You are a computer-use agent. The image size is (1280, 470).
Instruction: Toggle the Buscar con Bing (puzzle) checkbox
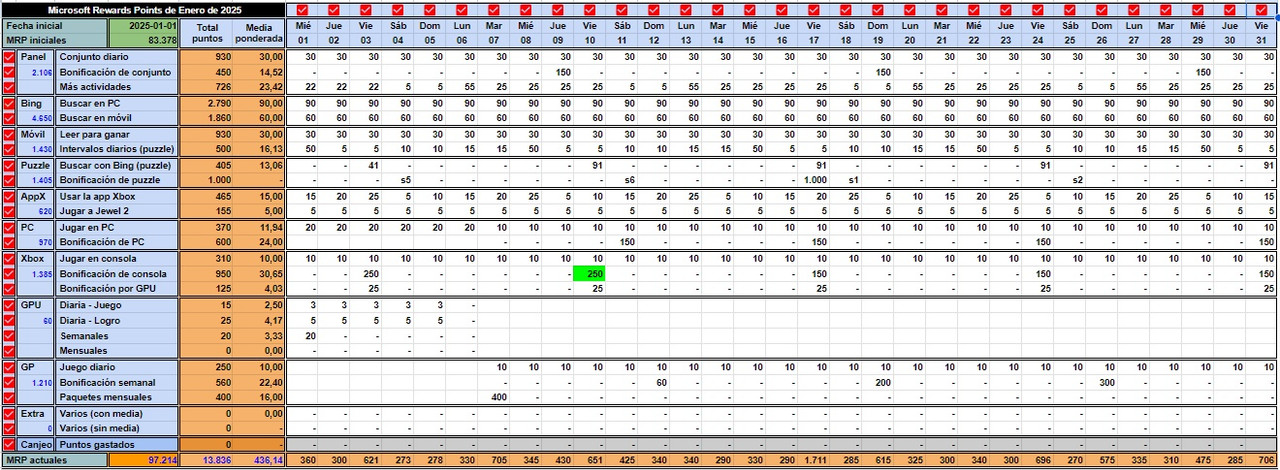tap(9, 165)
